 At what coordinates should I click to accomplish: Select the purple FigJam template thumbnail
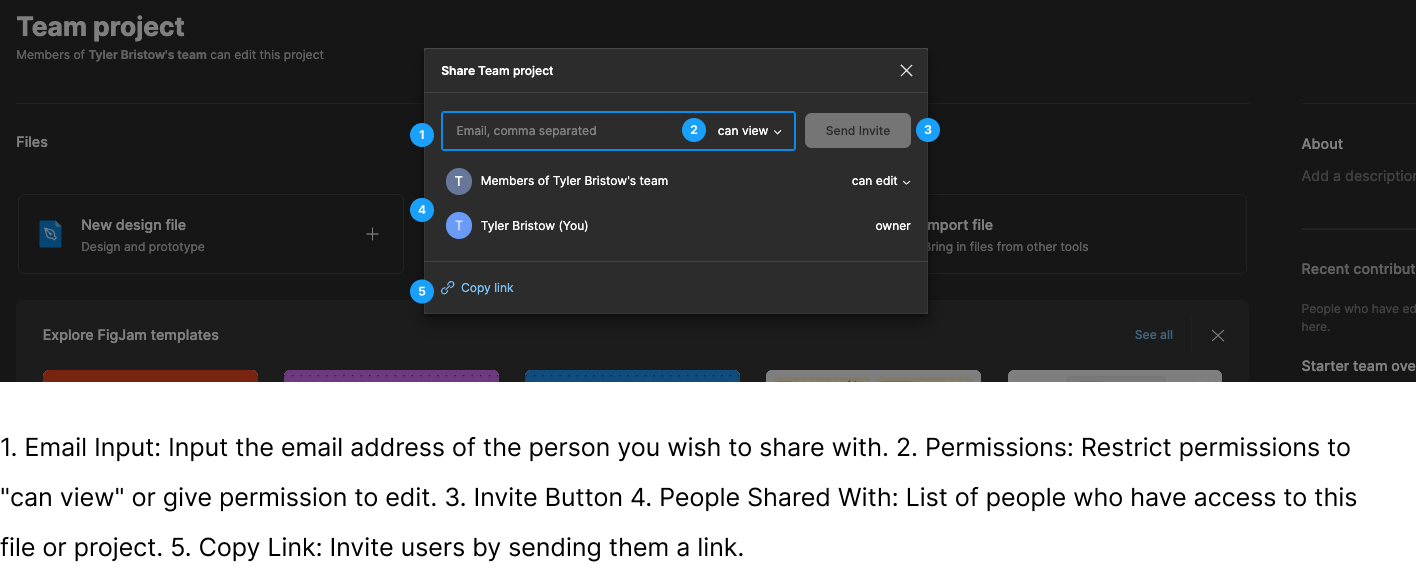(391, 376)
